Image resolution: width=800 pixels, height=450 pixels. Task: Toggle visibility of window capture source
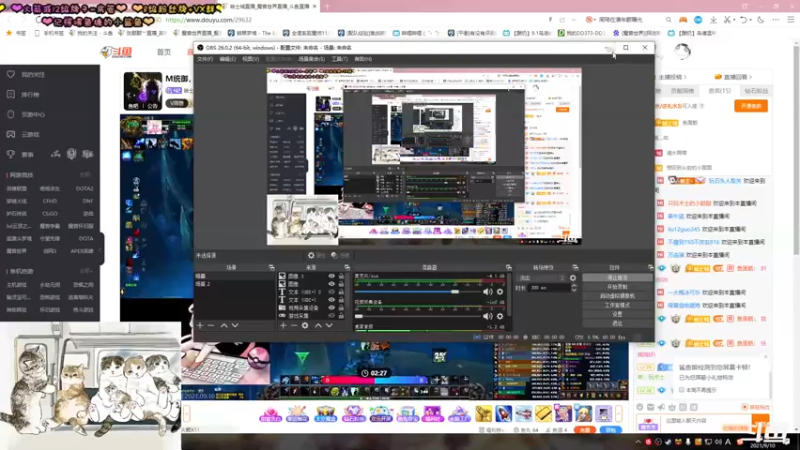[x=332, y=316]
